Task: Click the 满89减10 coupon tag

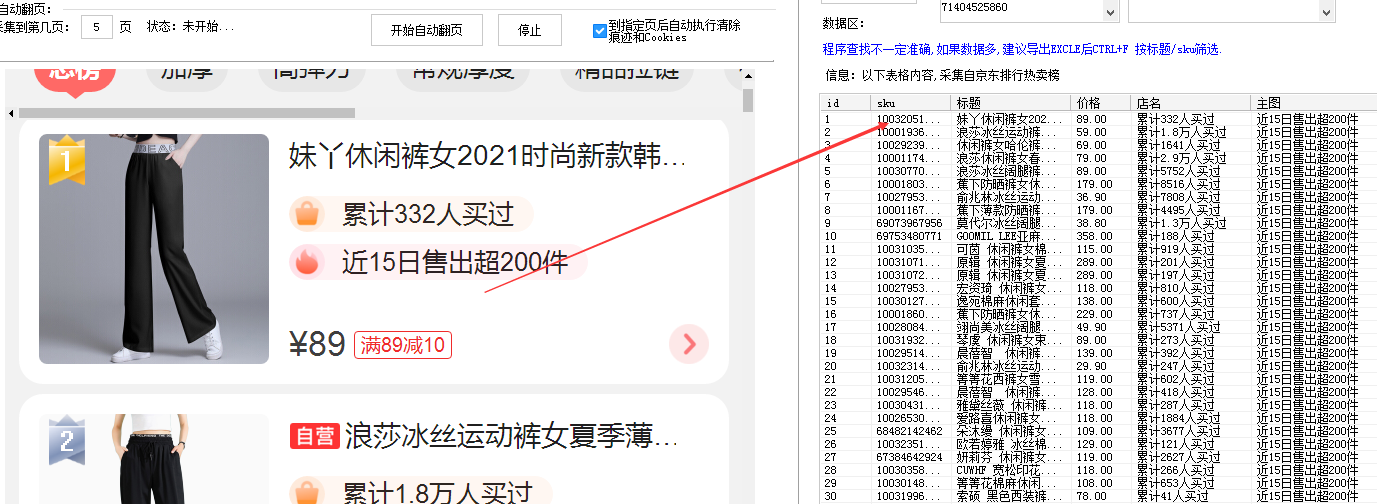Action: [x=403, y=346]
